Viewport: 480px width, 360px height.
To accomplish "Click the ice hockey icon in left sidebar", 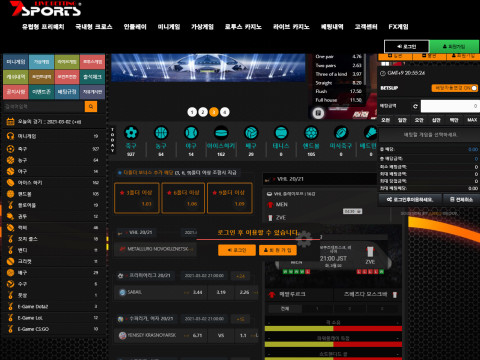I will (10, 183).
